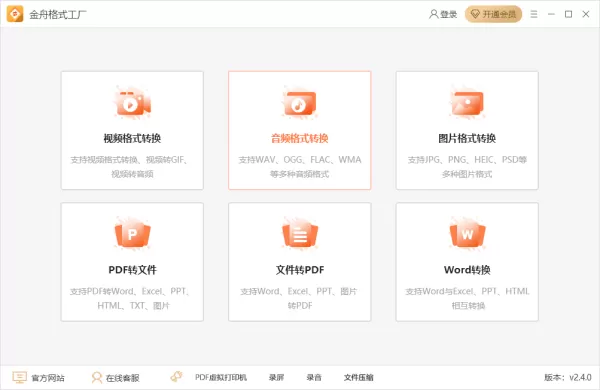Click the diamond icon in 开通会员 button
600x390 pixels.
click(475, 14)
